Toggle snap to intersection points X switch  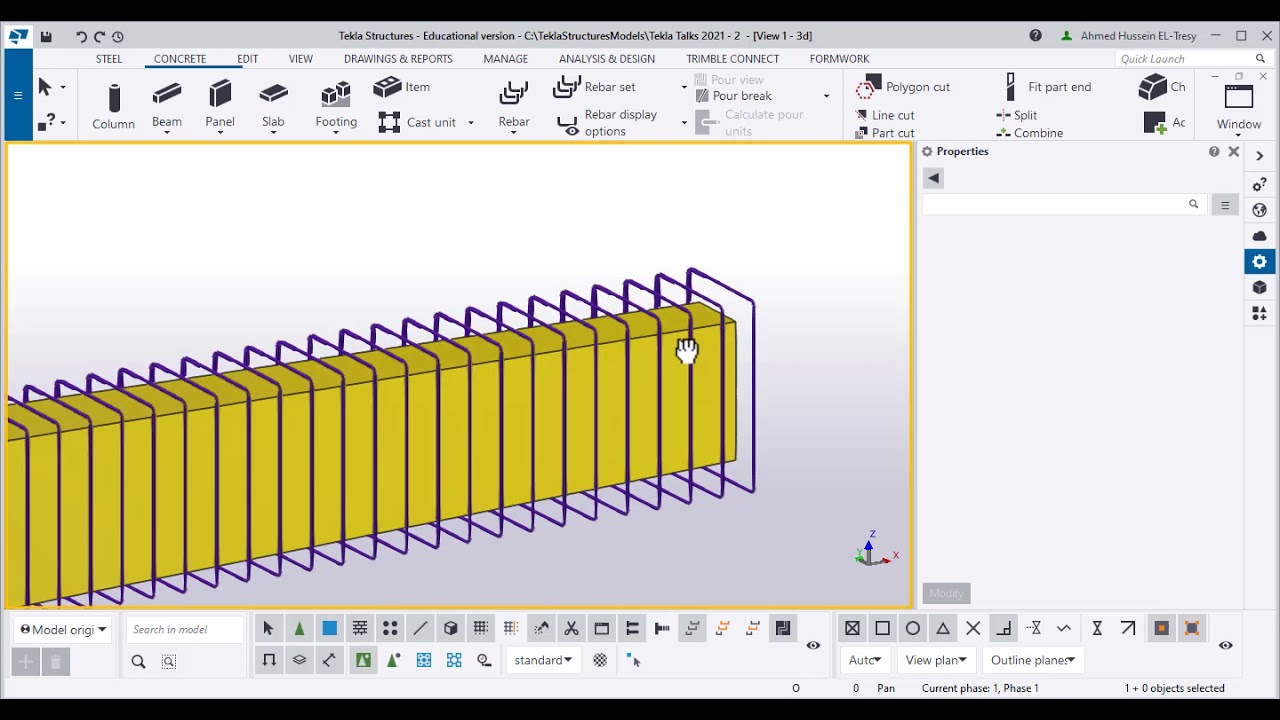[973, 628]
